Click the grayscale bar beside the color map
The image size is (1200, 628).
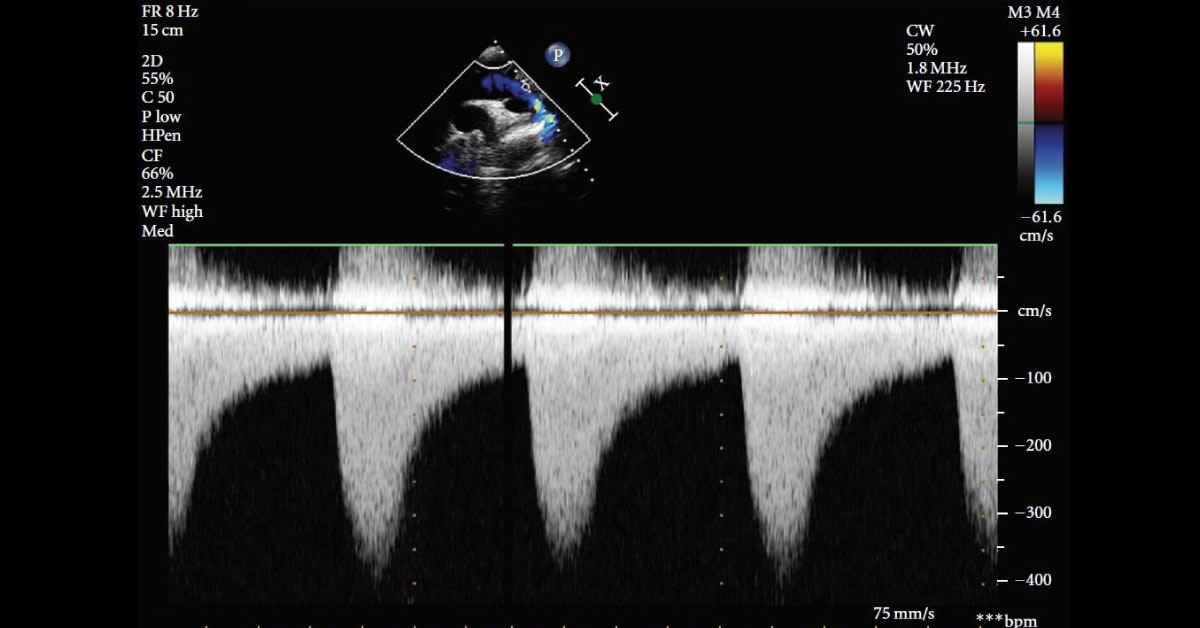(1025, 124)
